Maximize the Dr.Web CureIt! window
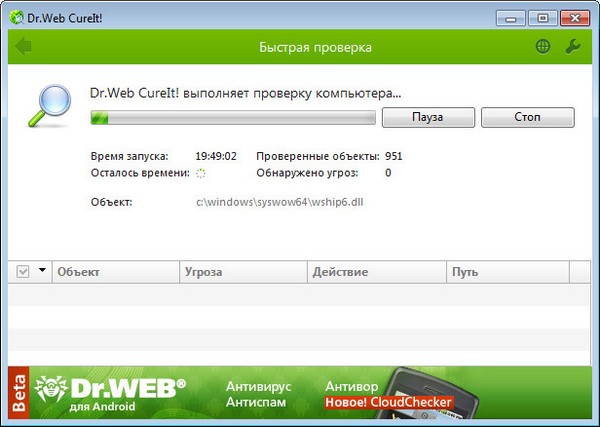This screenshot has height=427, width=600. pos(543,18)
